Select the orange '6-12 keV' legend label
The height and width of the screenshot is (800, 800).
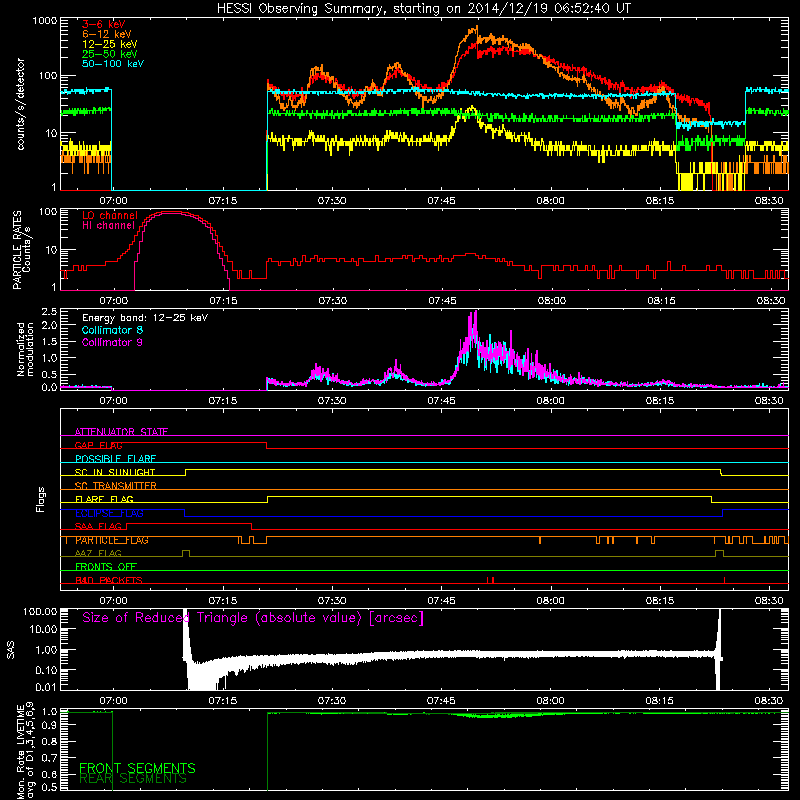click(107, 34)
